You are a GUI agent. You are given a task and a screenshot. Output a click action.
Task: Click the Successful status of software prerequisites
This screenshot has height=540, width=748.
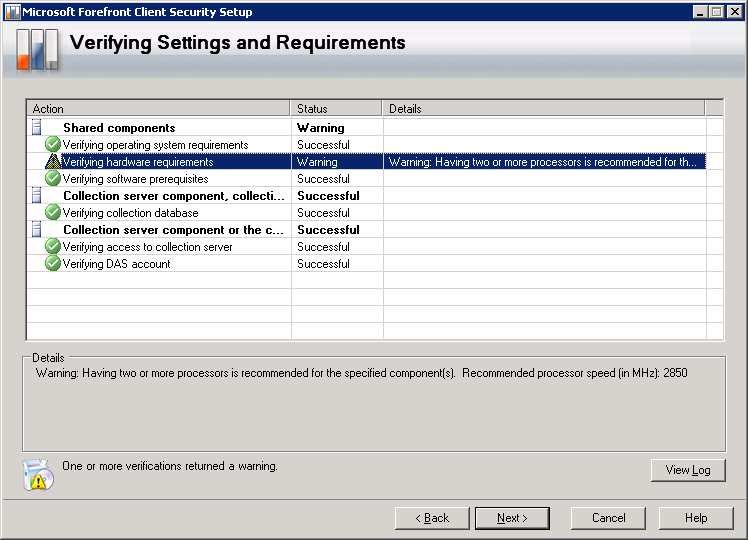point(323,179)
